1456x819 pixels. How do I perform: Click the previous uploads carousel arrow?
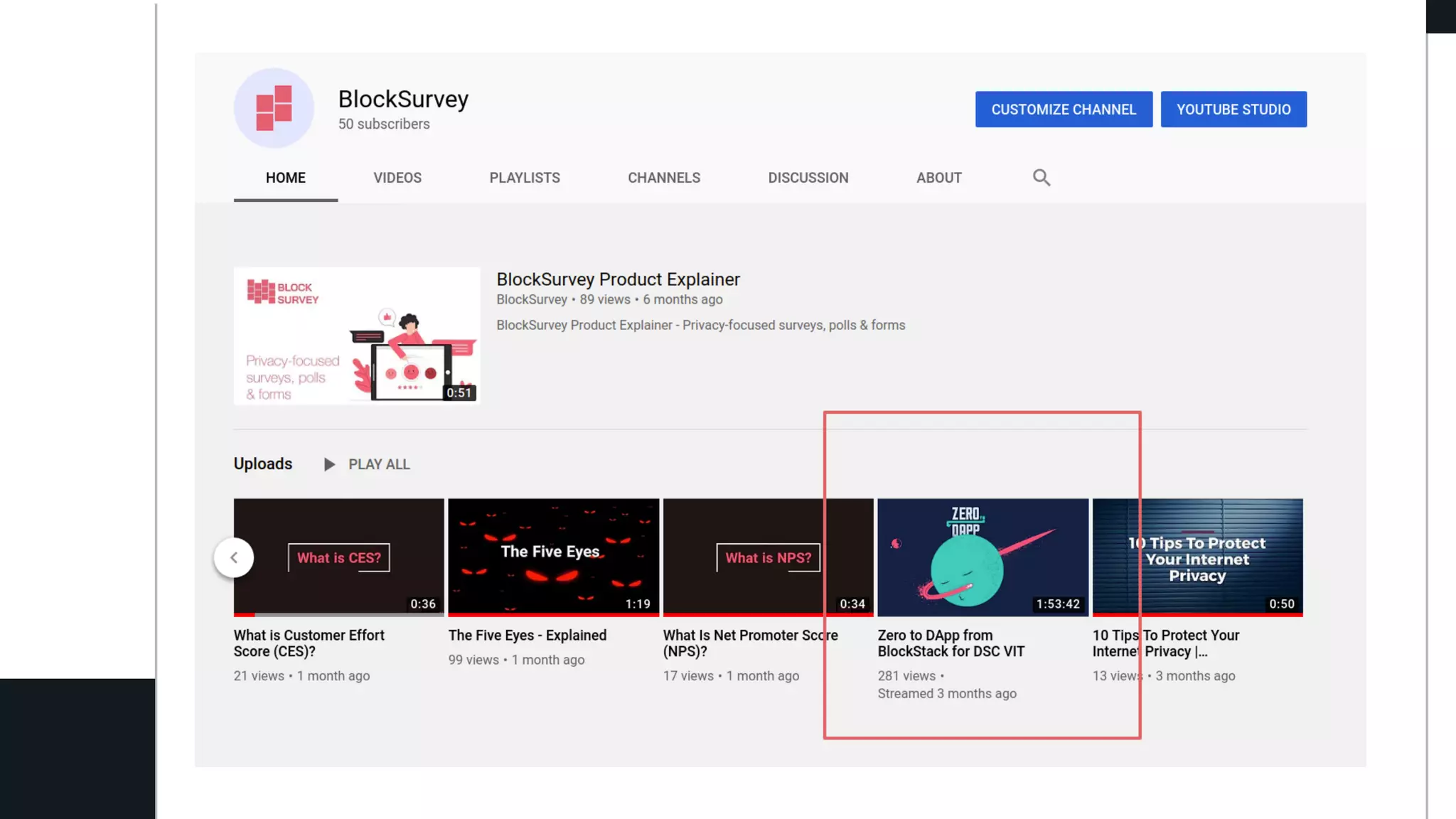pyautogui.click(x=234, y=557)
